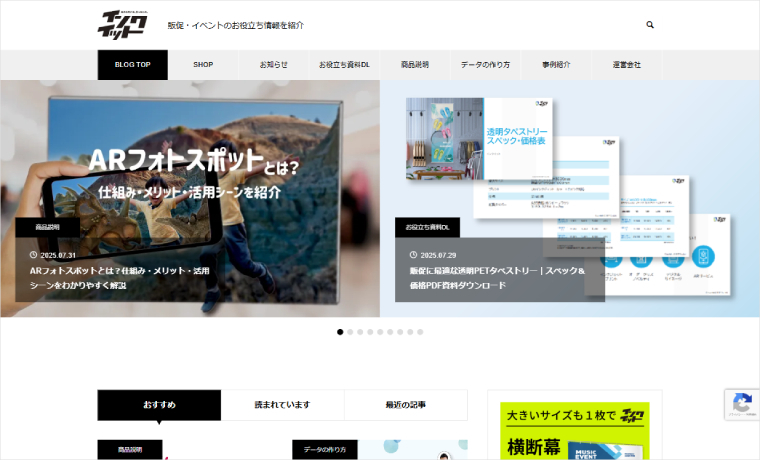Viewport: 760px width, 460px height.
Task: Go to SHOP menu item
Action: [203, 65]
